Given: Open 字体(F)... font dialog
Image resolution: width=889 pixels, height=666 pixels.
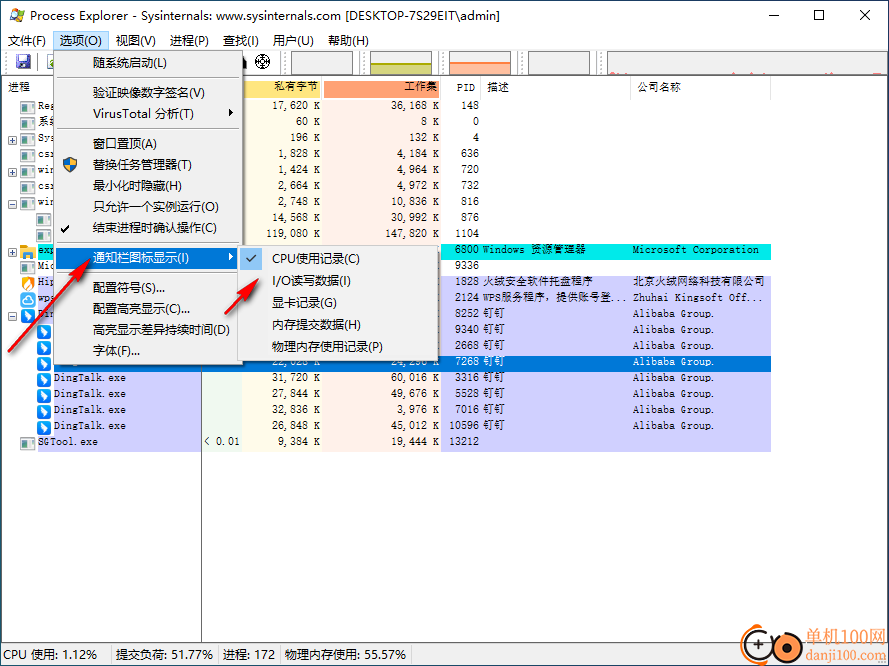Looking at the screenshot, I should point(148,351).
